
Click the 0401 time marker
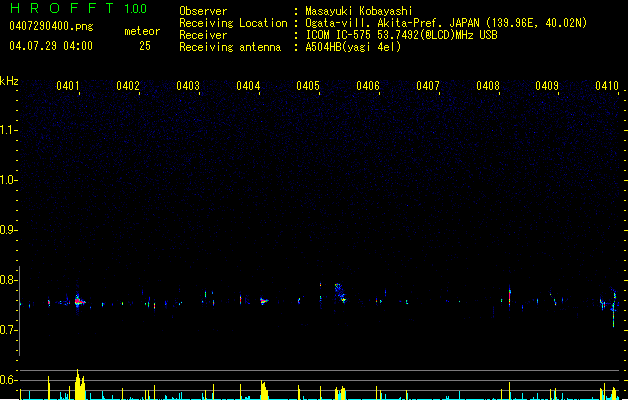pos(68,86)
